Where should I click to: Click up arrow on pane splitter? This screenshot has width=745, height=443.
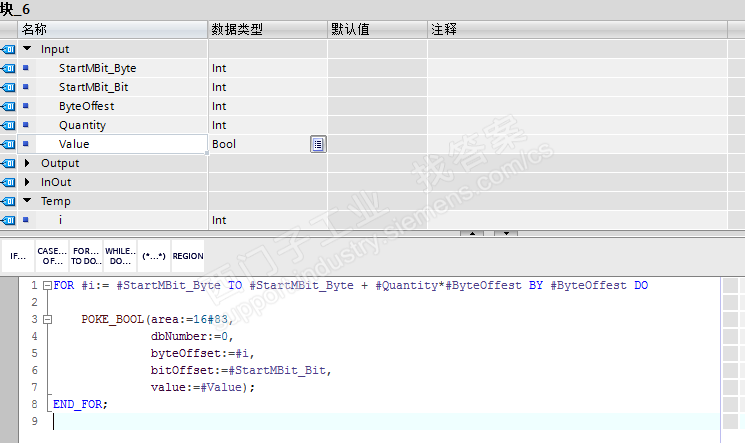pos(472,233)
